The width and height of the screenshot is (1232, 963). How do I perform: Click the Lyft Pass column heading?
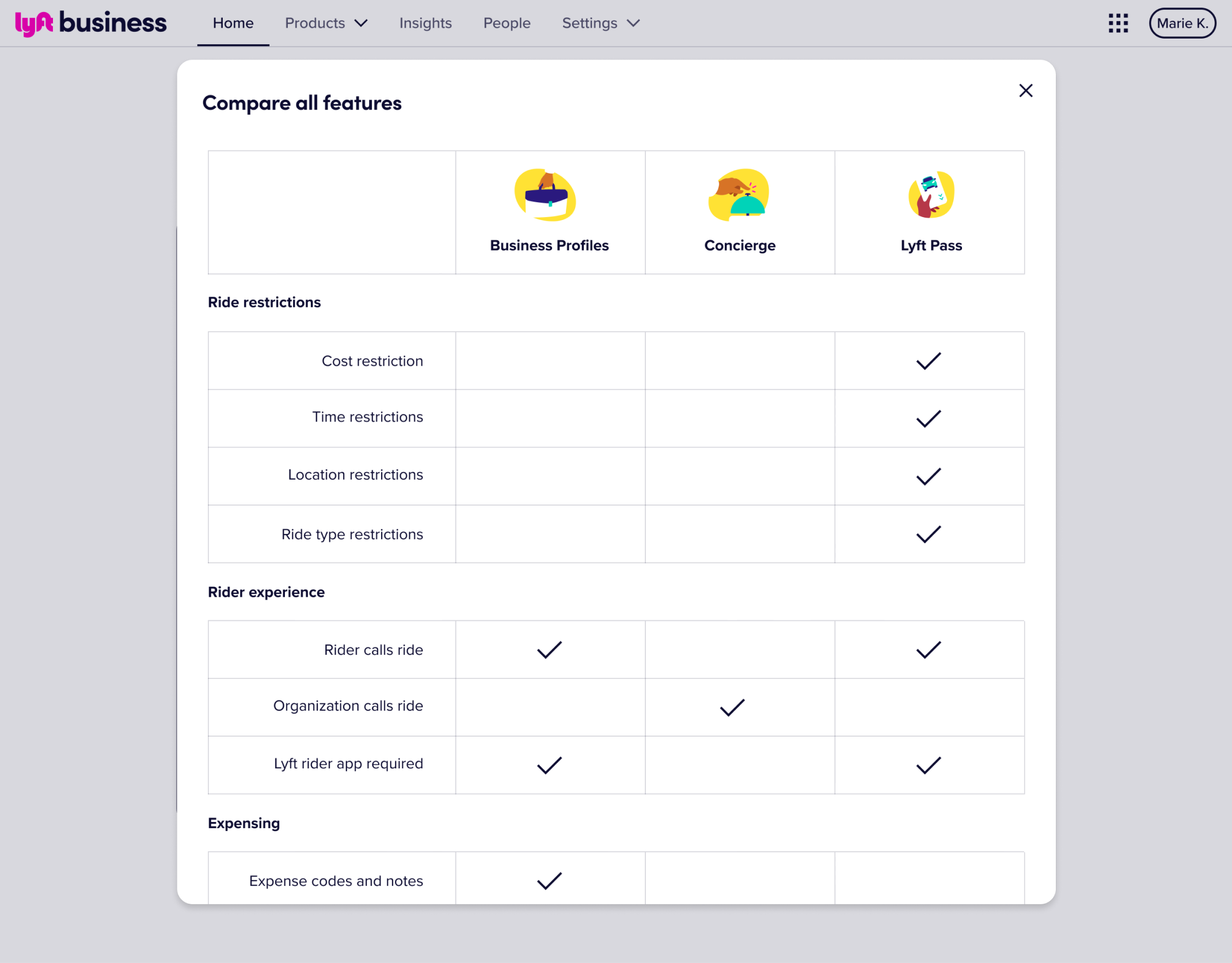point(931,245)
